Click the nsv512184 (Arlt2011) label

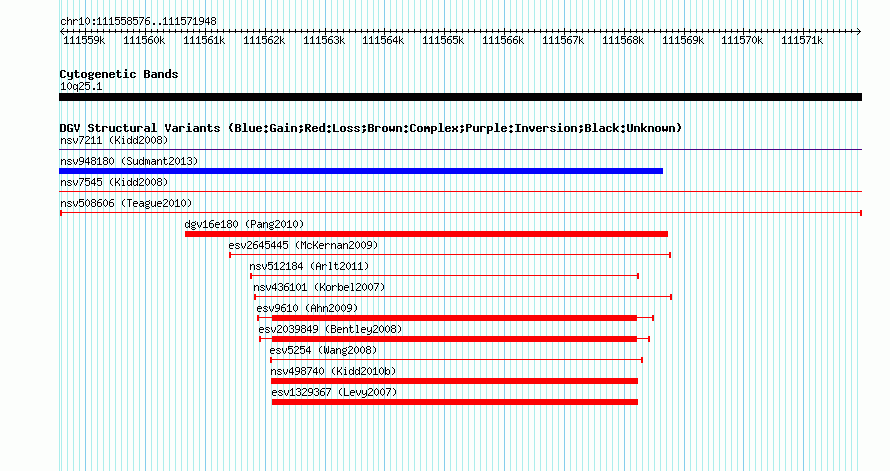(x=309, y=266)
